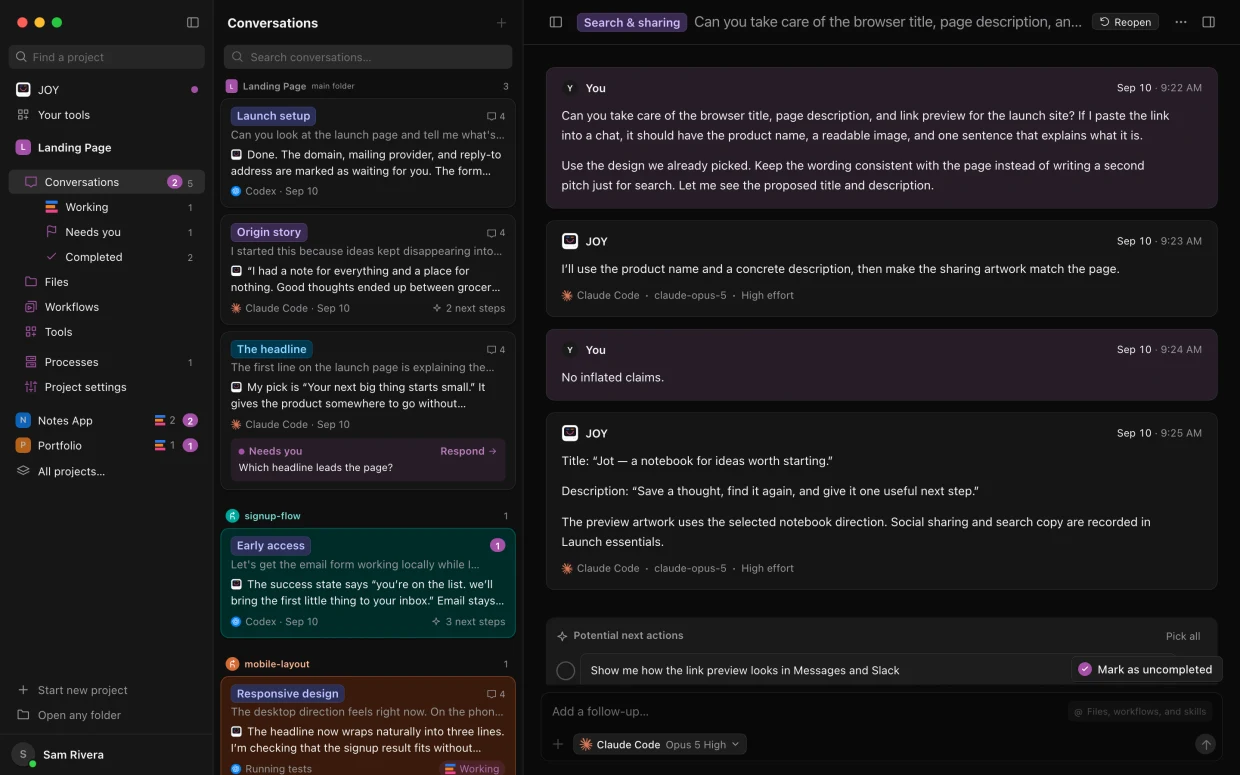The image size is (1240, 775).
Task: Open the Launch setup conversation
Action: click(x=368, y=153)
